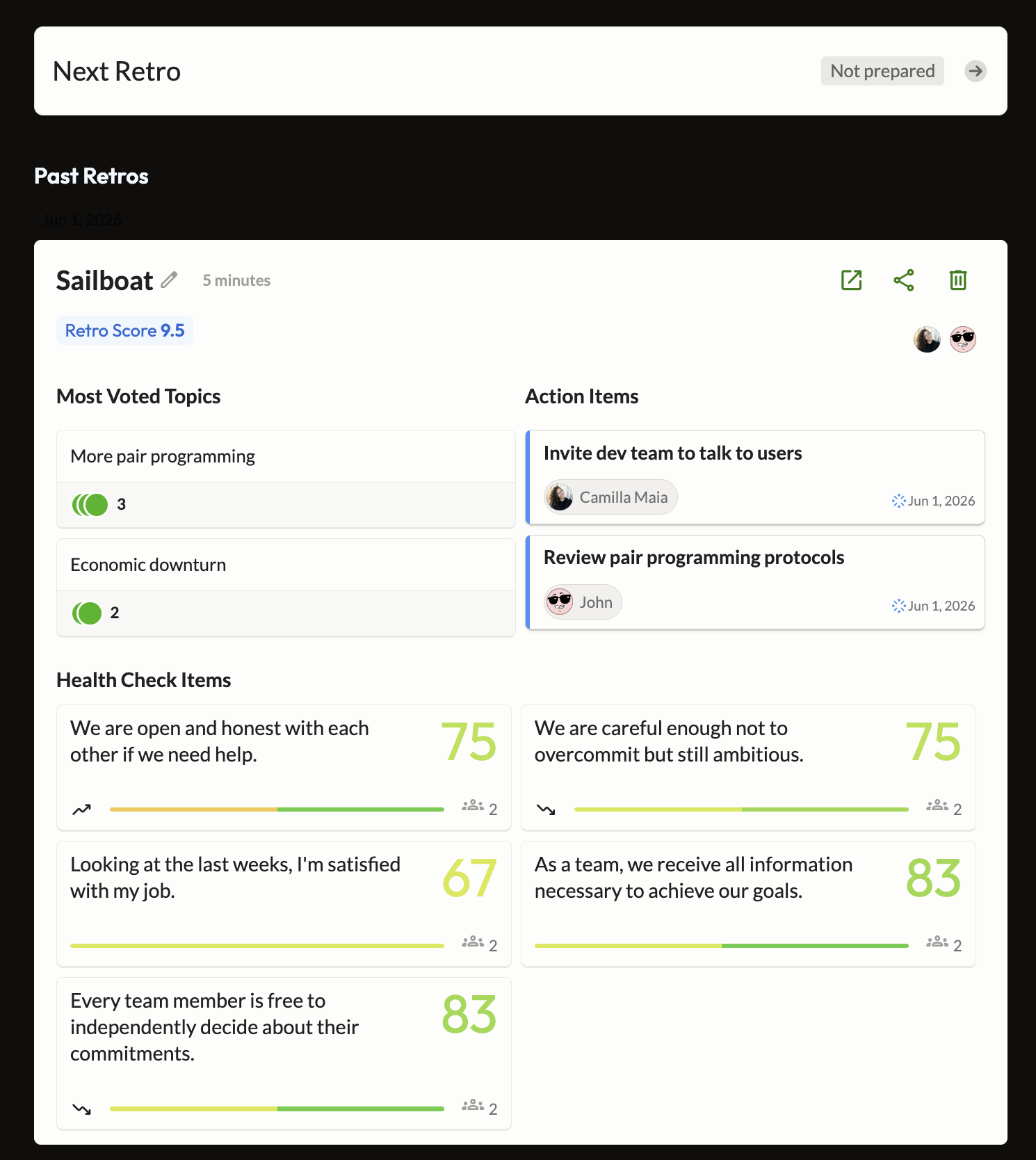
Task: Open the Sailboat retro in new window icon
Action: point(852,280)
